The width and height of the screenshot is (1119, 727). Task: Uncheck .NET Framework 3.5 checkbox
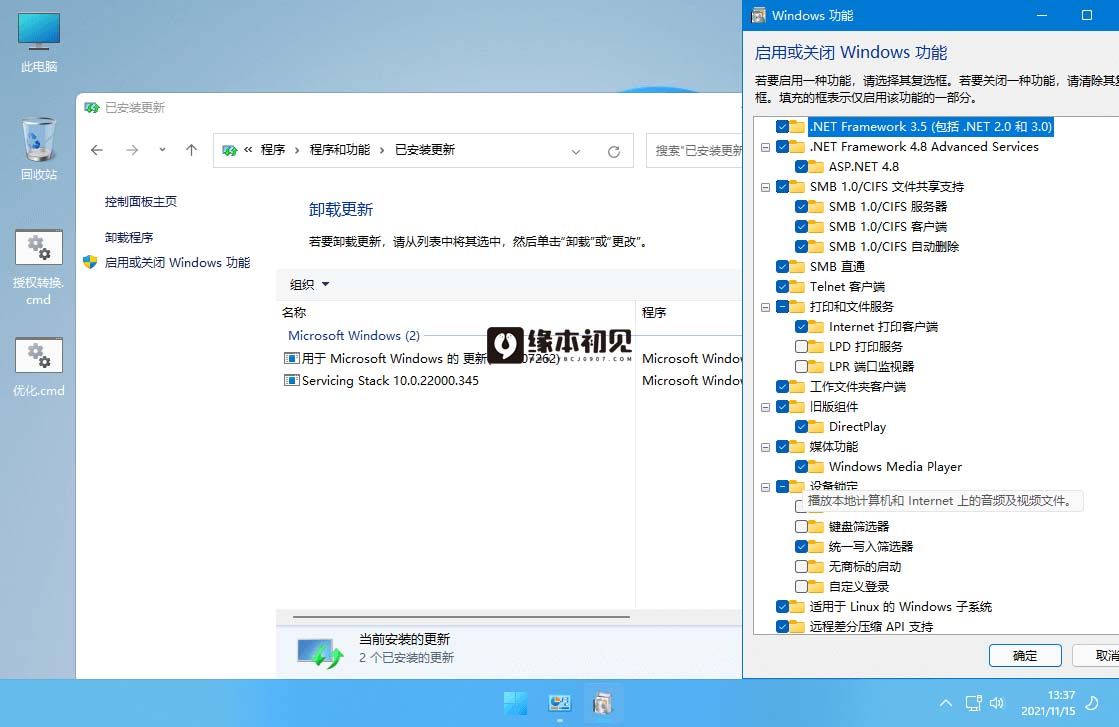pyautogui.click(x=782, y=127)
